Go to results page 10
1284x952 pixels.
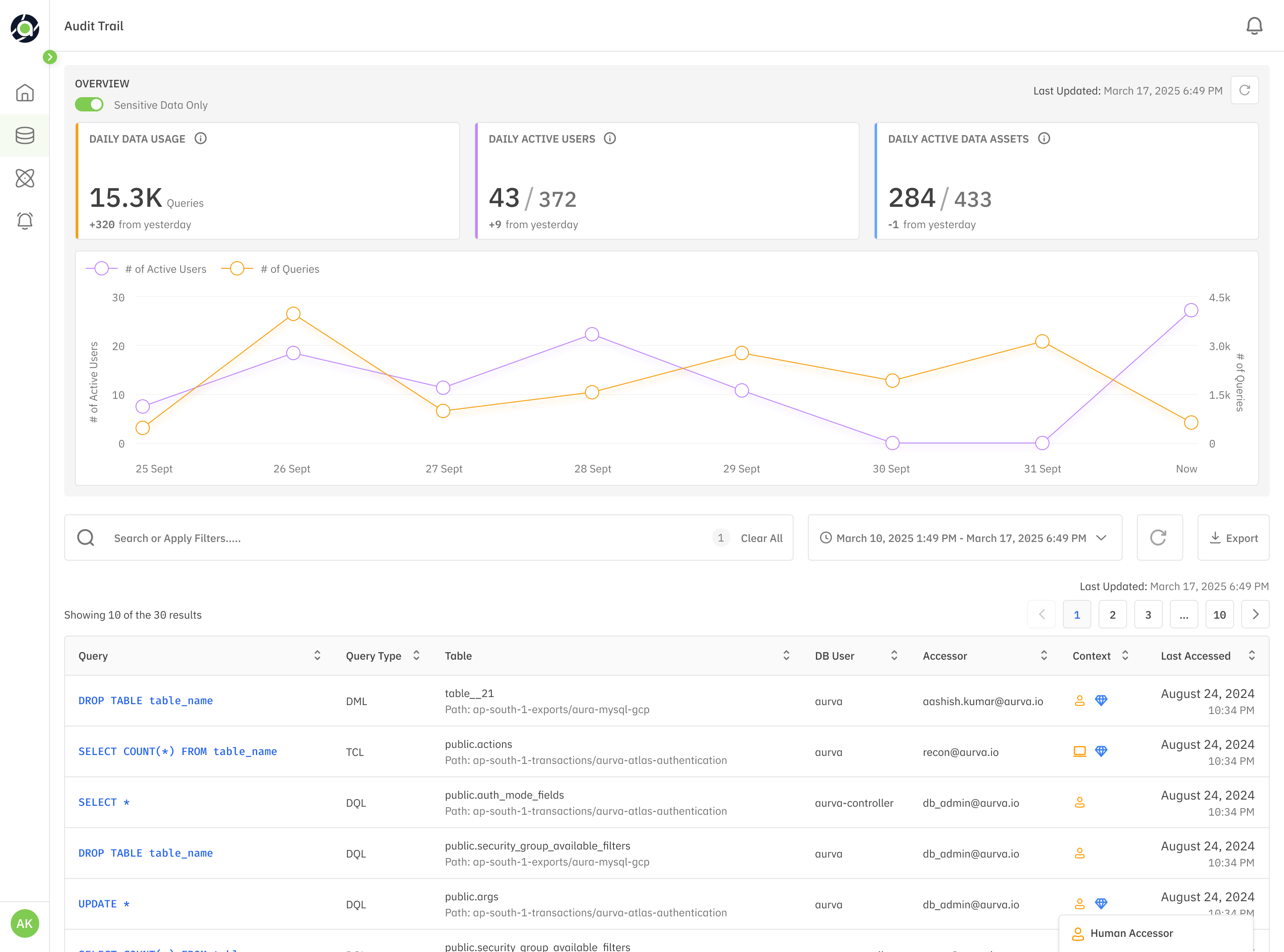click(x=1219, y=614)
